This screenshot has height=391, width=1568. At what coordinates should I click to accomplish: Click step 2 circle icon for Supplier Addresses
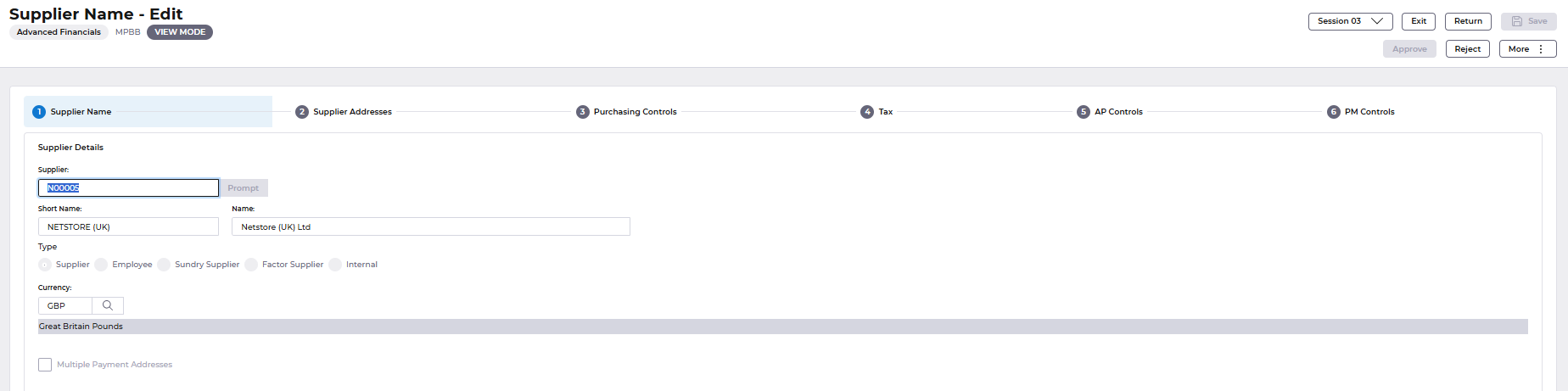tap(301, 112)
